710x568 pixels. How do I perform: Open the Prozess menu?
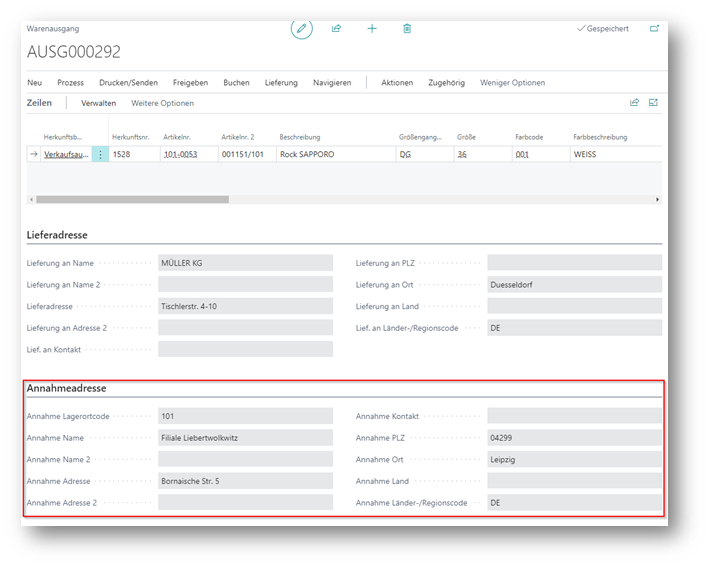70,82
